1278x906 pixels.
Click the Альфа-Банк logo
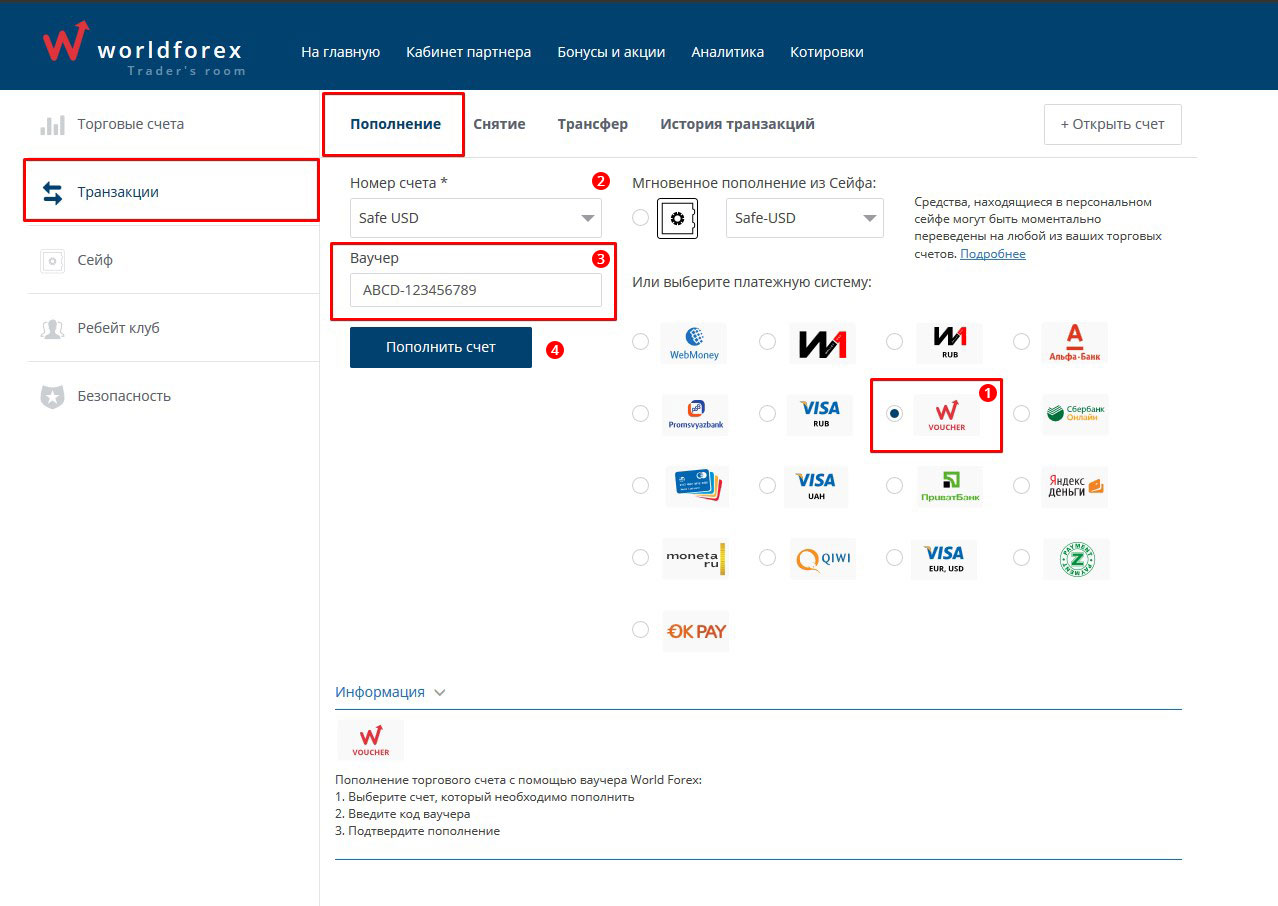(1075, 343)
